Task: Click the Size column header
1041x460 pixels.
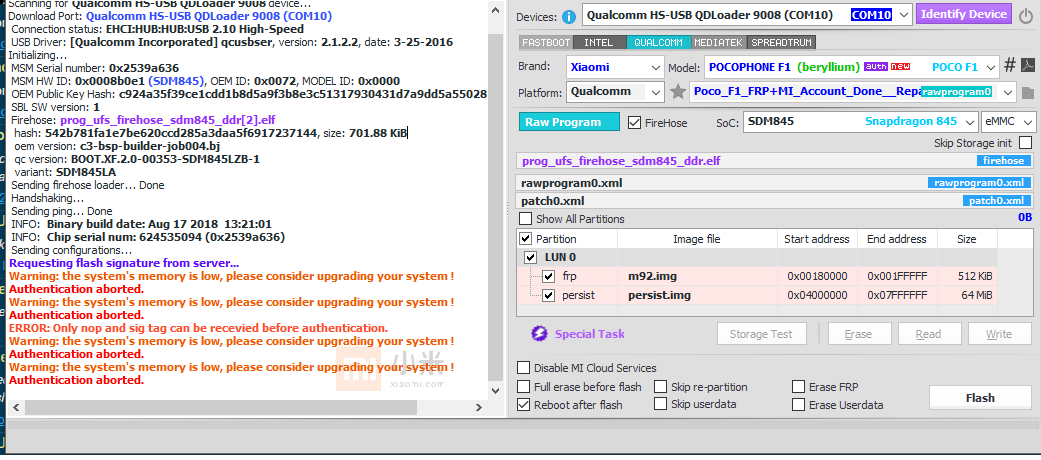Action: coord(967,239)
